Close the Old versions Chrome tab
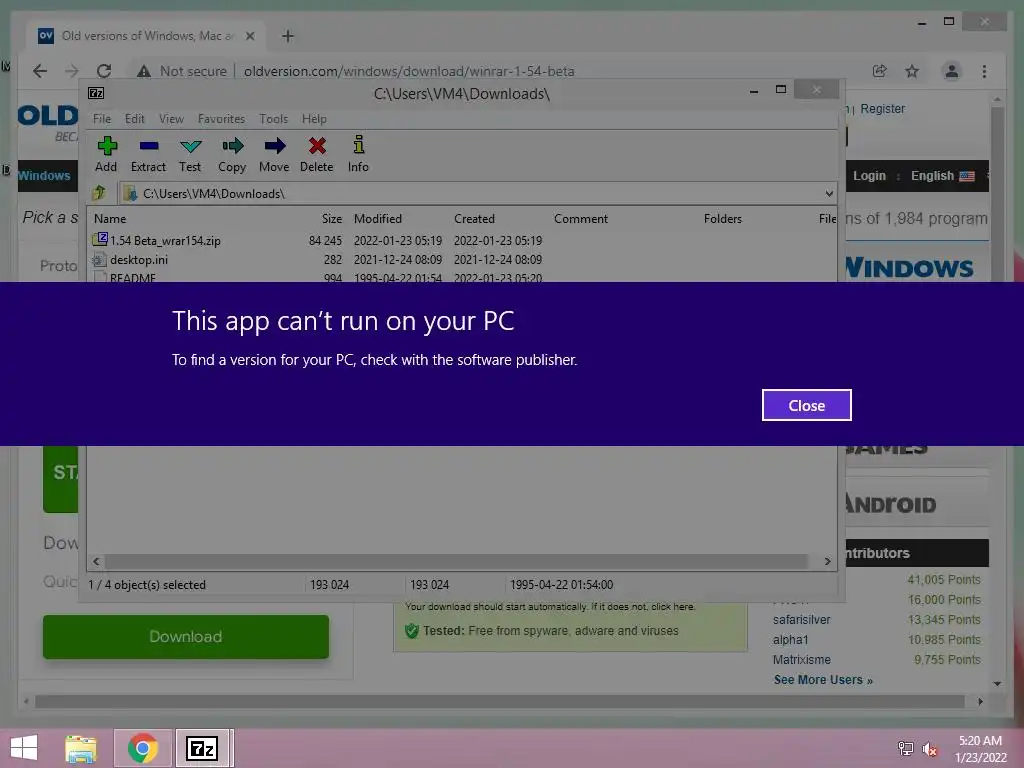 point(250,36)
